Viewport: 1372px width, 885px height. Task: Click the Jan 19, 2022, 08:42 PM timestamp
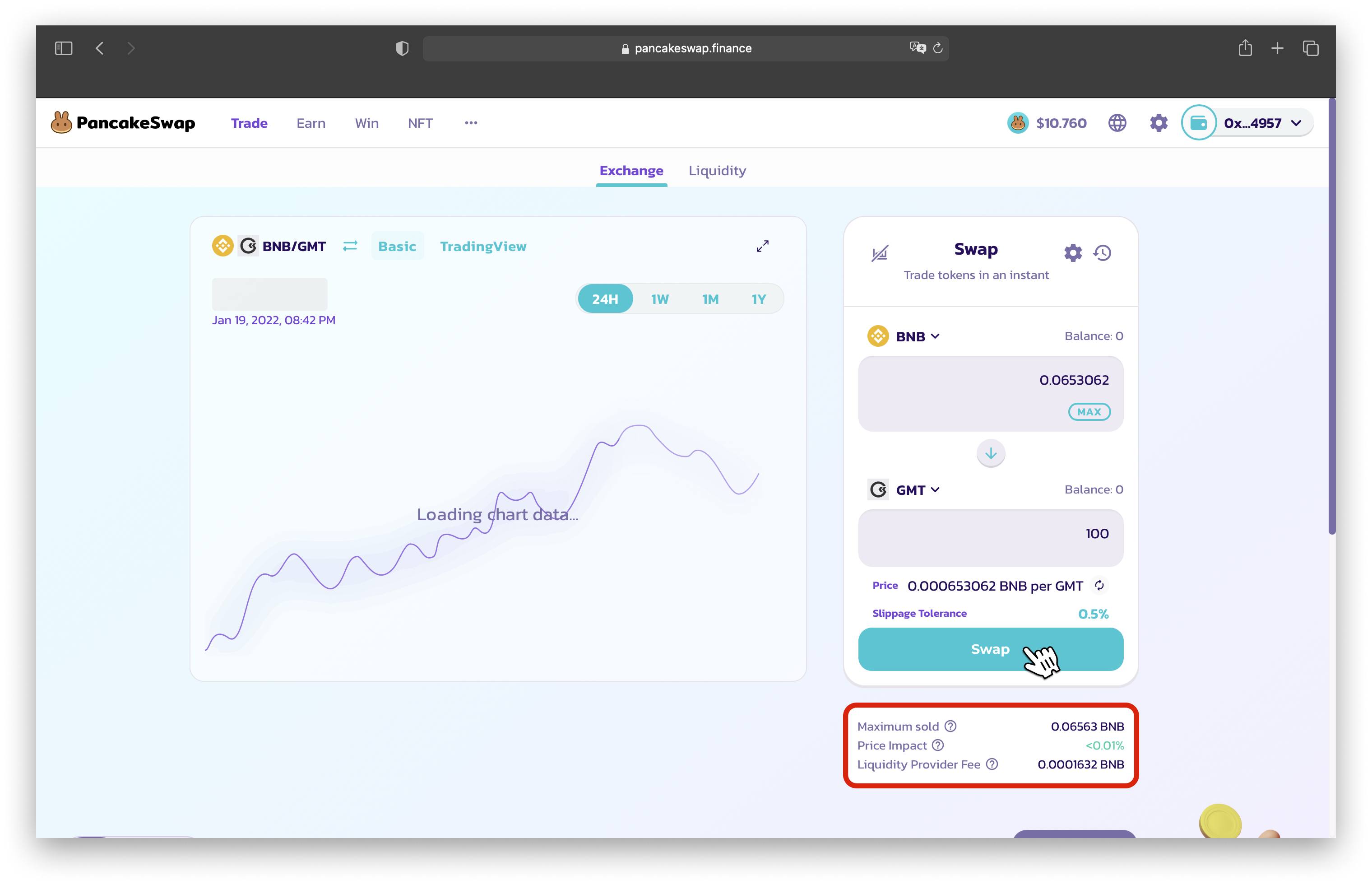click(x=273, y=320)
